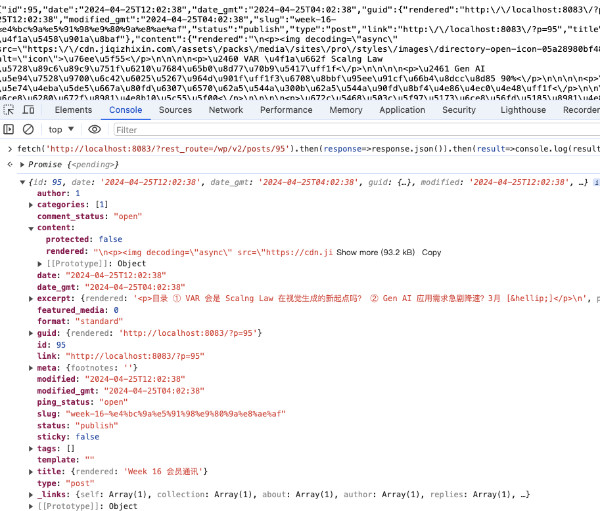This screenshot has width=600, height=511.
Task: Select the sticky: false row
Action: click(68, 437)
